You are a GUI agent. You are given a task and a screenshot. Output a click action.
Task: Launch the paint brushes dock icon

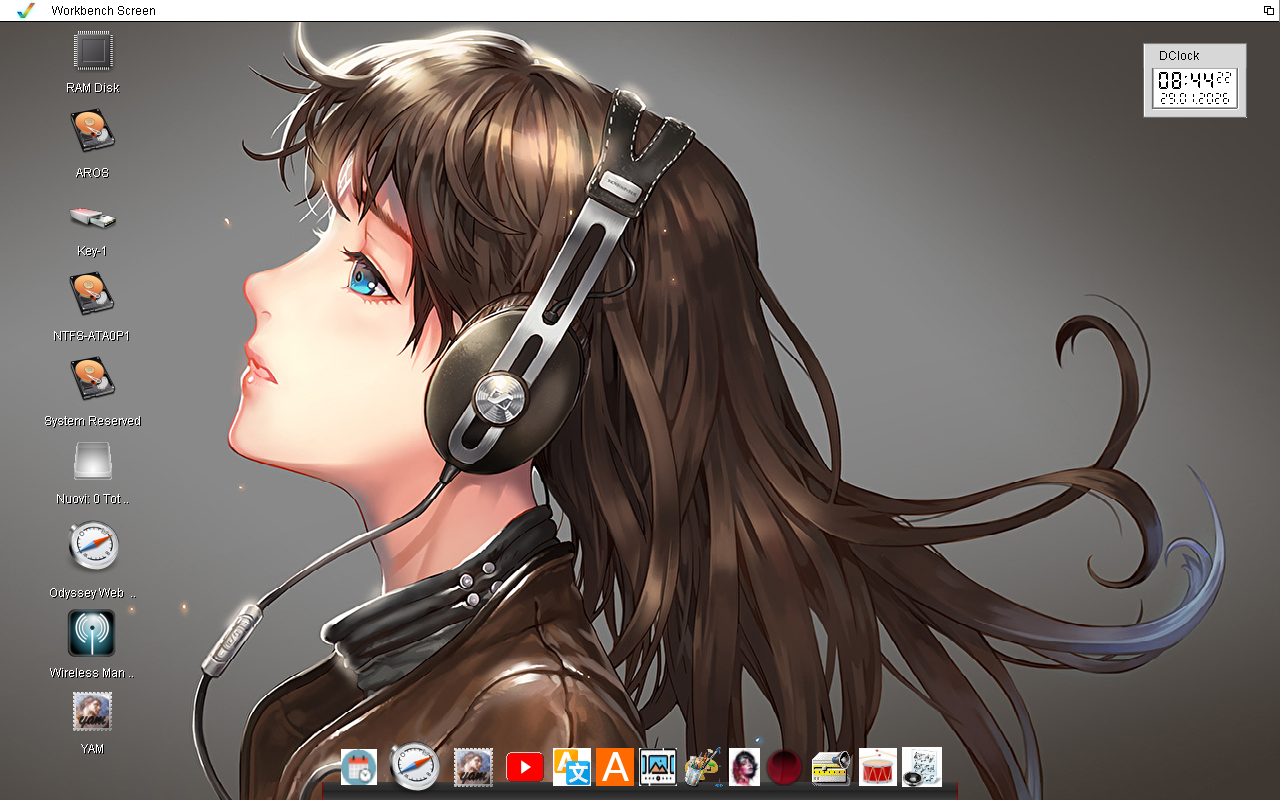click(x=702, y=767)
